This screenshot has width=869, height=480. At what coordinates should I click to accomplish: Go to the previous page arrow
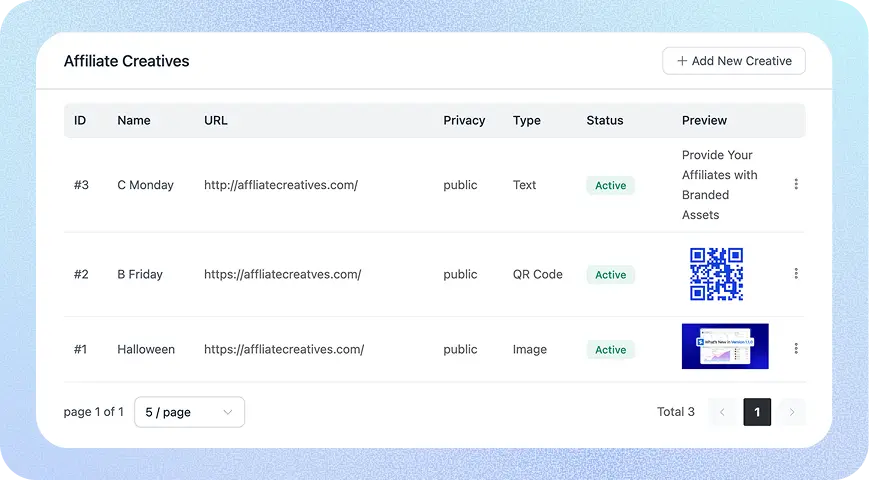point(722,412)
